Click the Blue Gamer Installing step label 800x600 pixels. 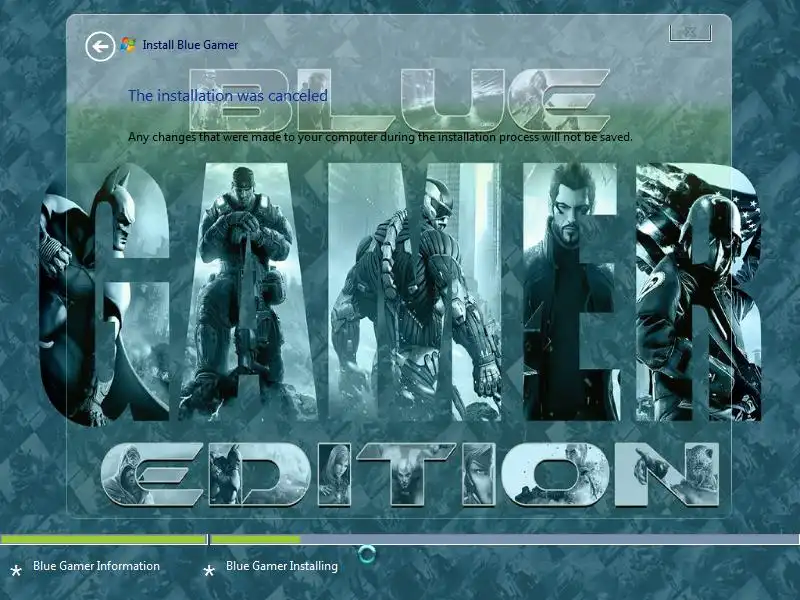point(282,566)
